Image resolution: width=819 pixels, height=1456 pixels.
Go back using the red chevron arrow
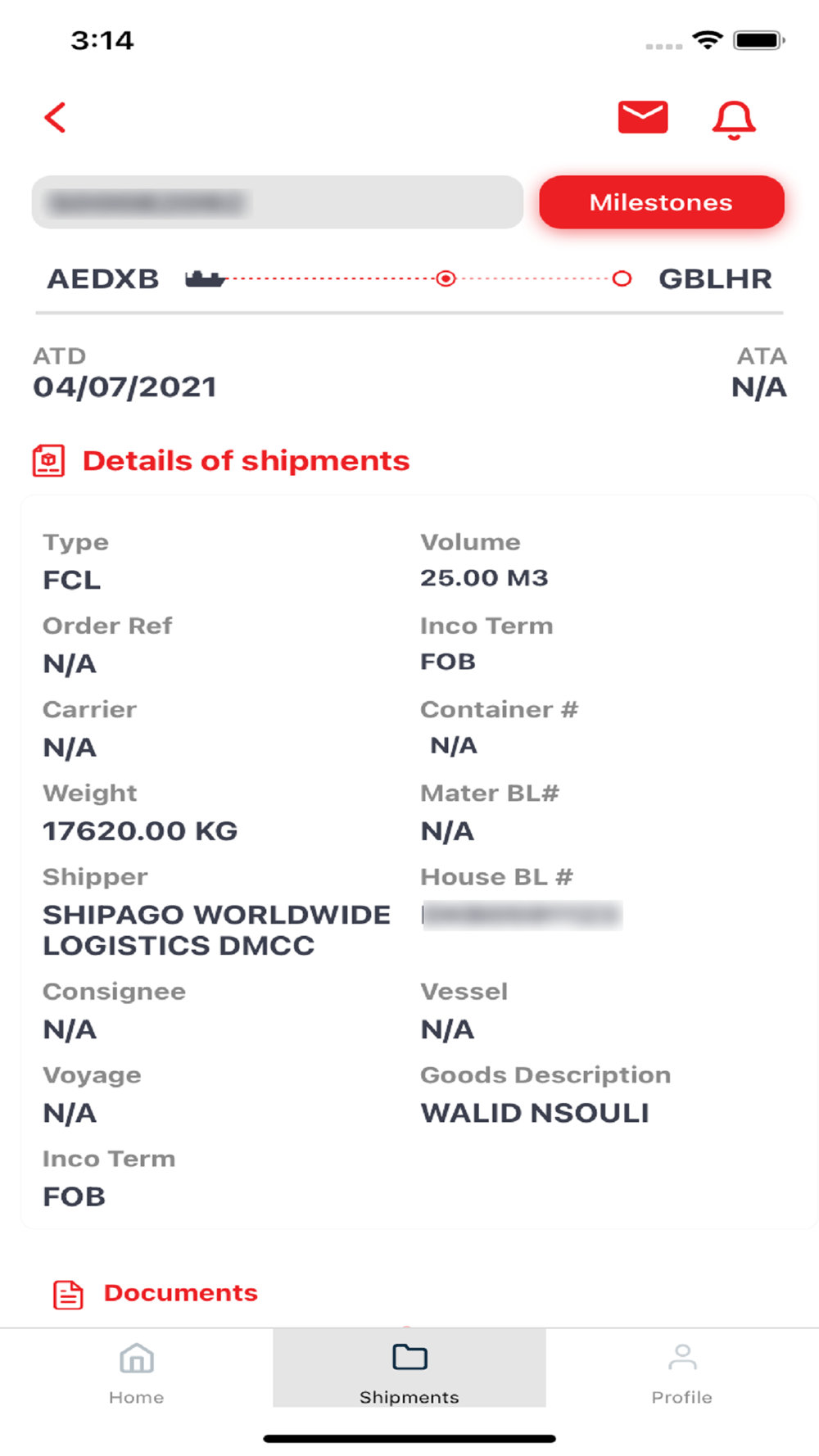(x=55, y=118)
